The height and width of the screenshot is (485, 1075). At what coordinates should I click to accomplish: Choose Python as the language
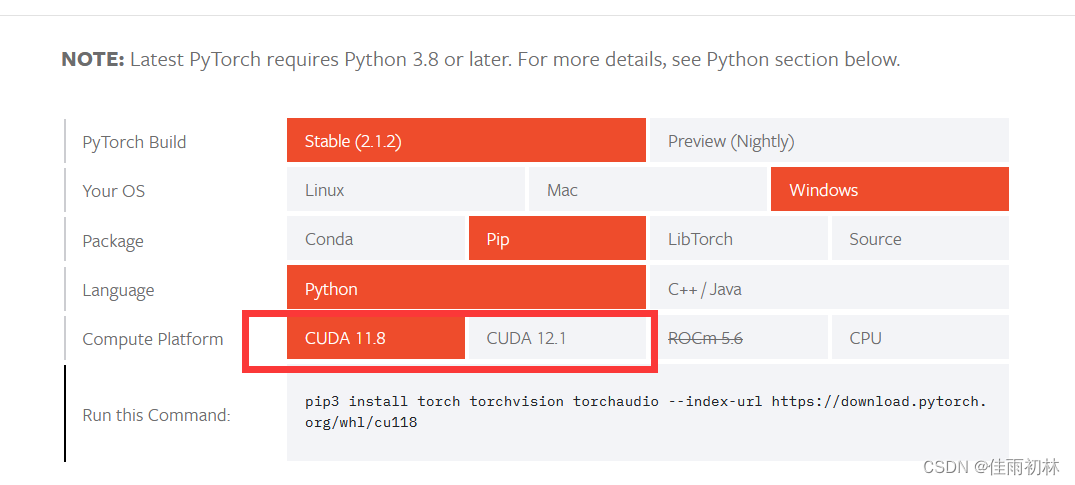coord(466,288)
